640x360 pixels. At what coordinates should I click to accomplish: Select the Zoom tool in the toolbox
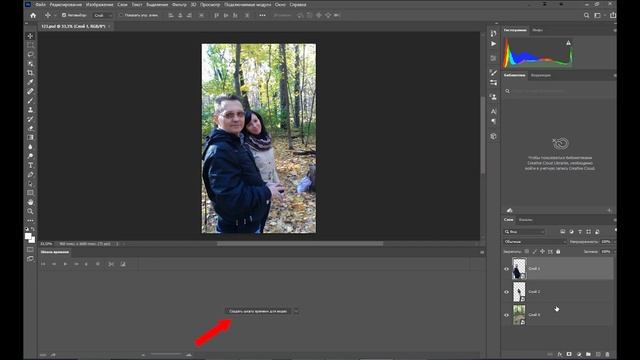click(30, 211)
